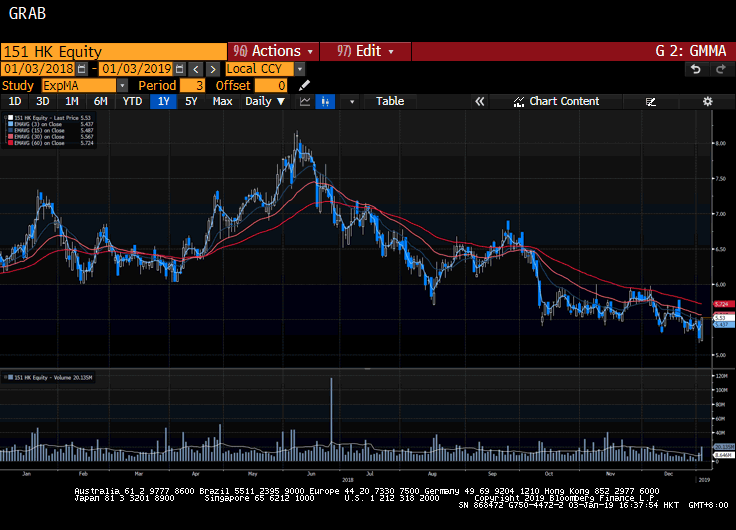Click the 01/03/2019 end date field
This screenshot has width=736, height=530.
click(x=137, y=69)
